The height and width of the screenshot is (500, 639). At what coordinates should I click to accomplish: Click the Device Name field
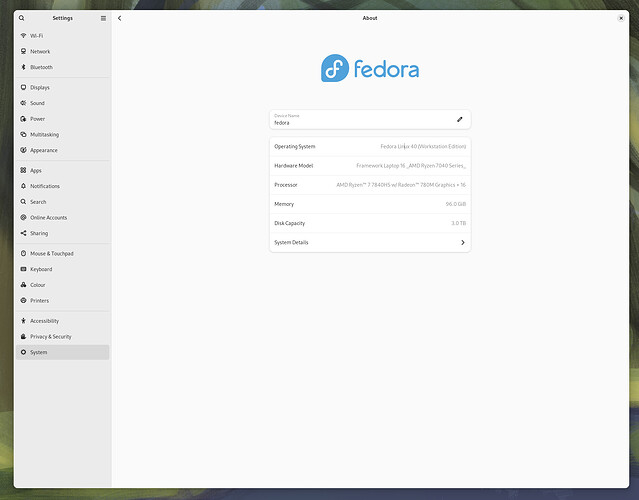click(x=370, y=119)
